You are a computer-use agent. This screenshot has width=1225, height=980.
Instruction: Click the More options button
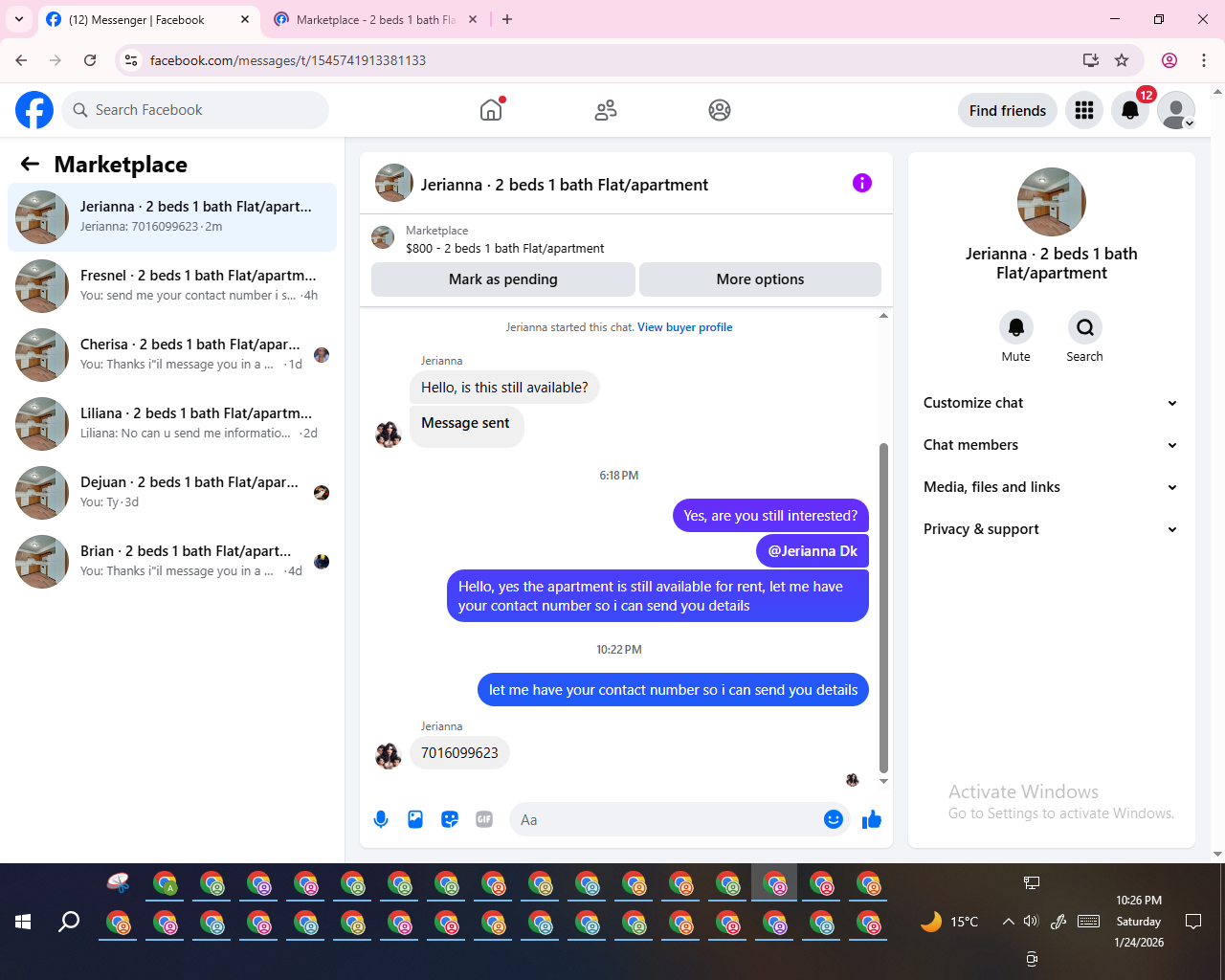[x=760, y=279]
